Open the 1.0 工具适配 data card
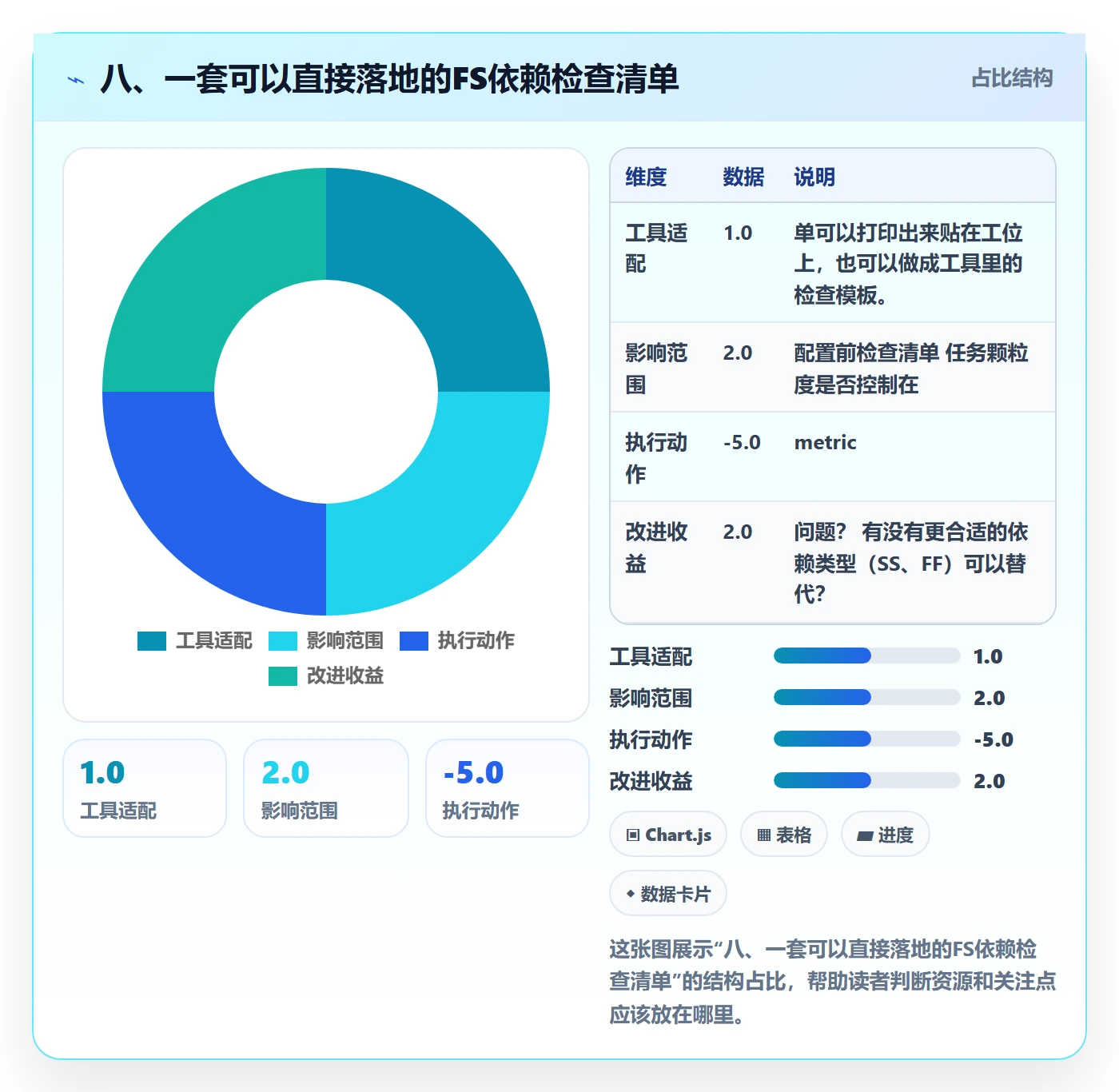The height and width of the screenshot is (1092, 1119). pos(145,788)
